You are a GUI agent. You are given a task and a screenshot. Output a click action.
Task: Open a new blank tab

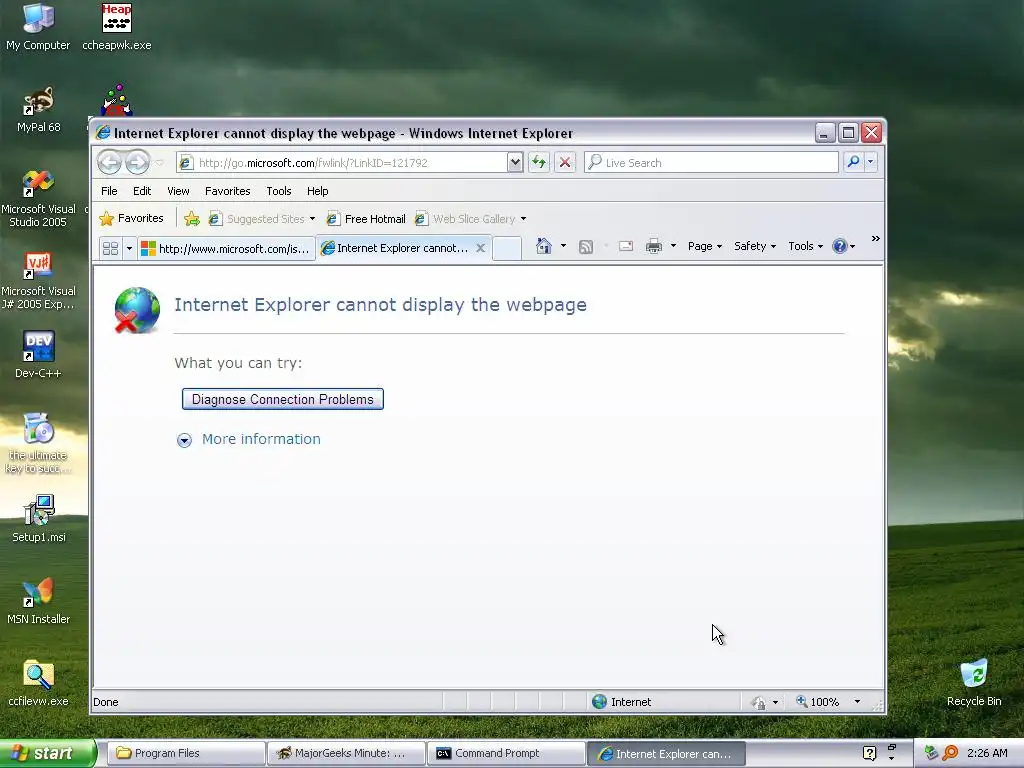[507, 248]
